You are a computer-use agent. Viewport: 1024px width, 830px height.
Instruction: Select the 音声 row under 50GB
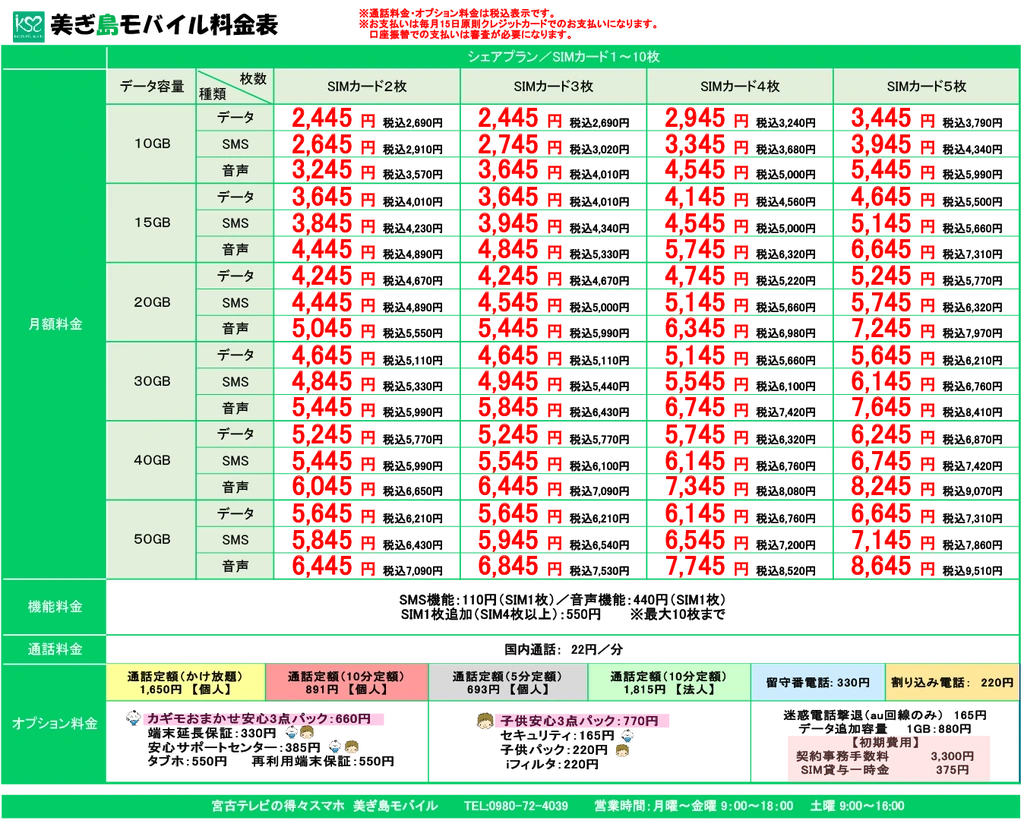236,566
